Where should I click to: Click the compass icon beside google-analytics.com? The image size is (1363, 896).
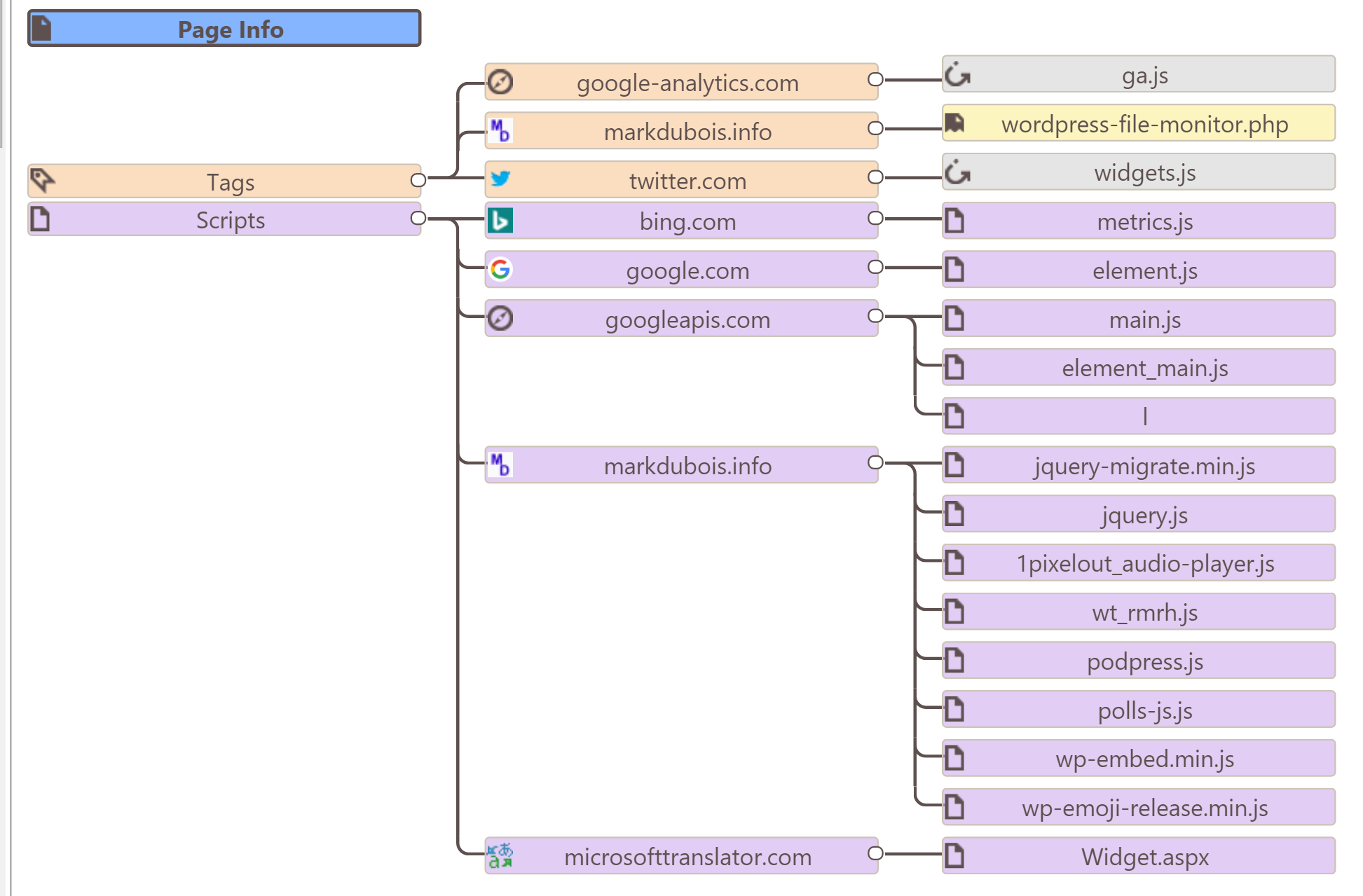click(x=500, y=82)
